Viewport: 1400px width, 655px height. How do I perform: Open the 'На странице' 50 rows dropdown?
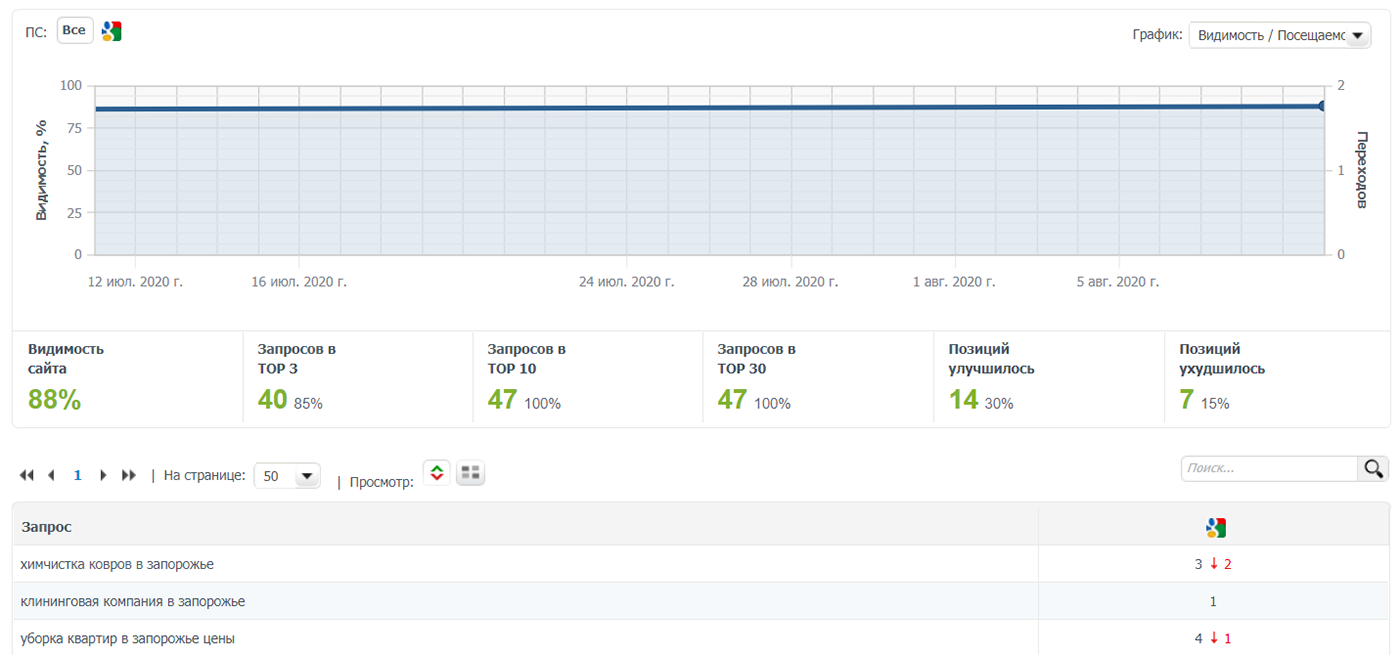pyautogui.click(x=287, y=476)
